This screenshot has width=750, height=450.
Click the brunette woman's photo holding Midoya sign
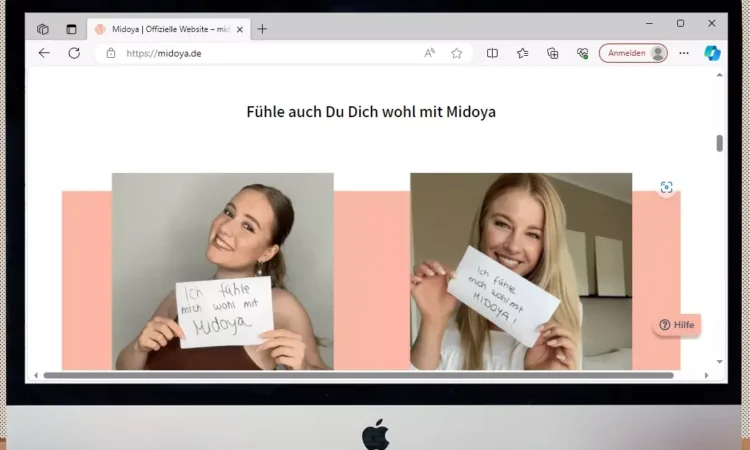point(222,271)
